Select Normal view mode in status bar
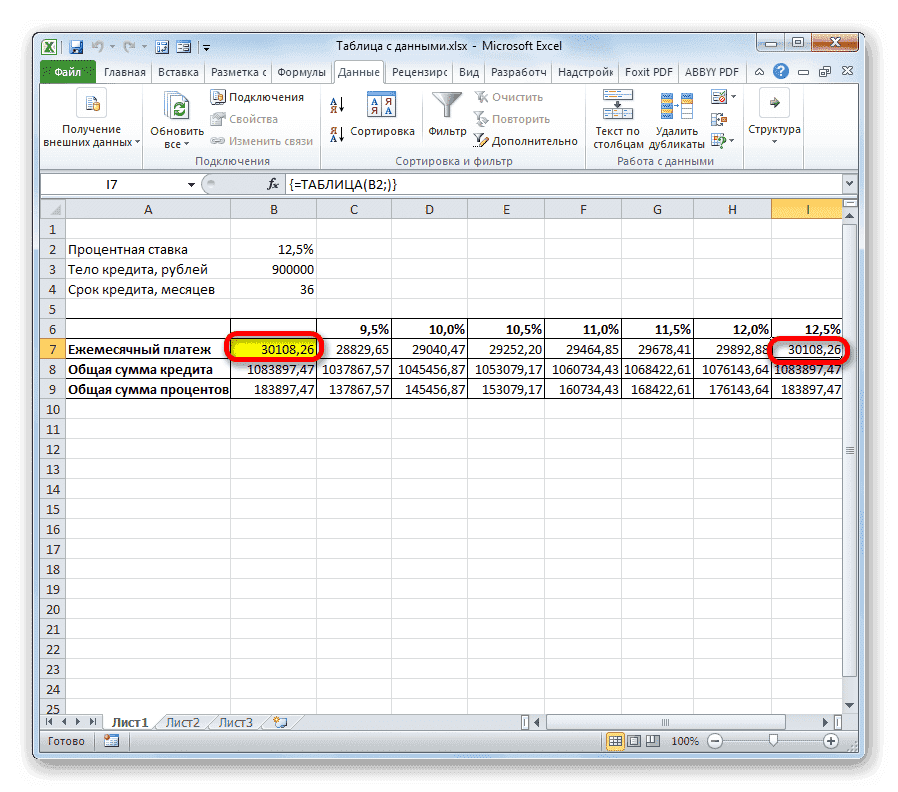The image size is (898, 792). [x=617, y=741]
